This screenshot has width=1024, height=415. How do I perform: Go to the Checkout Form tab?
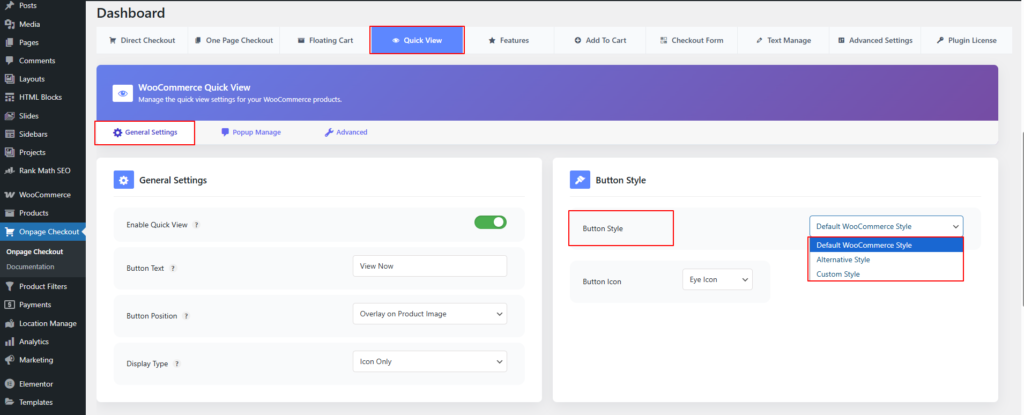tap(697, 40)
